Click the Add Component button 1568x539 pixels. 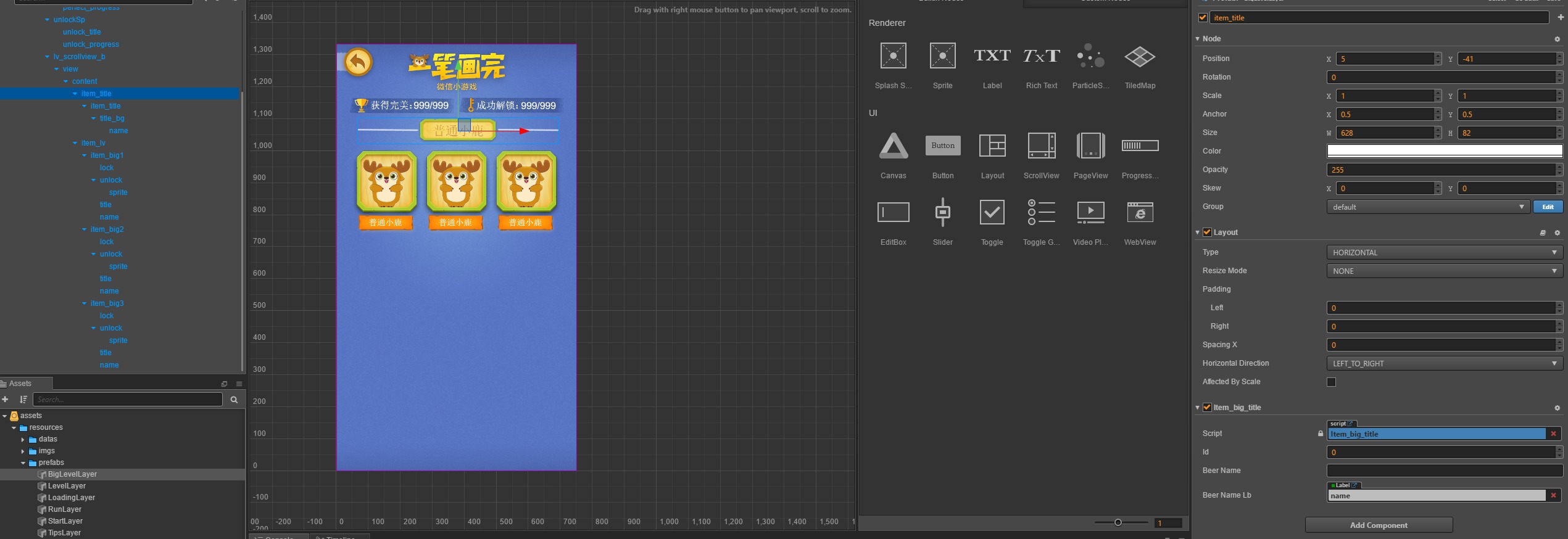click(1379, 525)
